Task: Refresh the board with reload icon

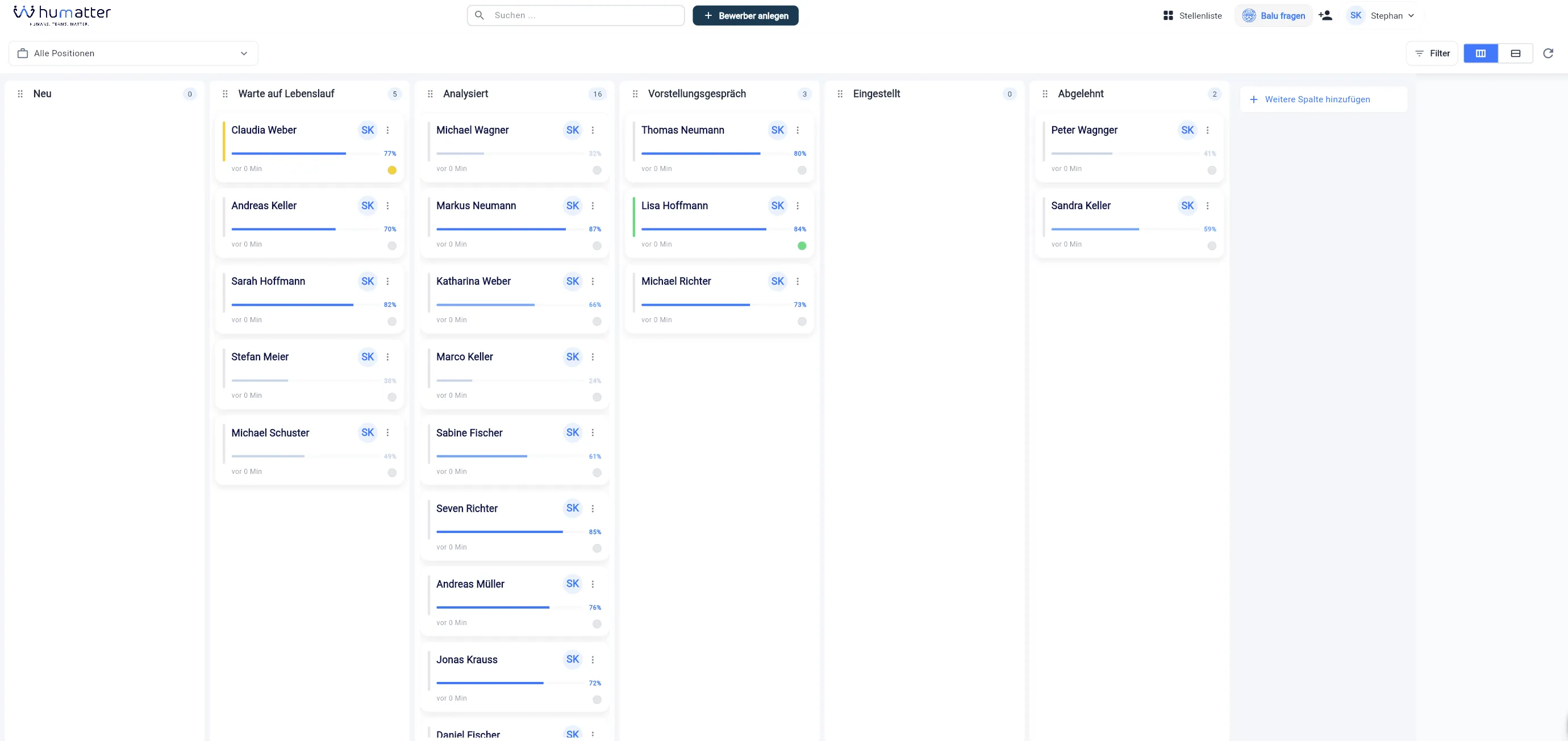Action: [1548, 53]
